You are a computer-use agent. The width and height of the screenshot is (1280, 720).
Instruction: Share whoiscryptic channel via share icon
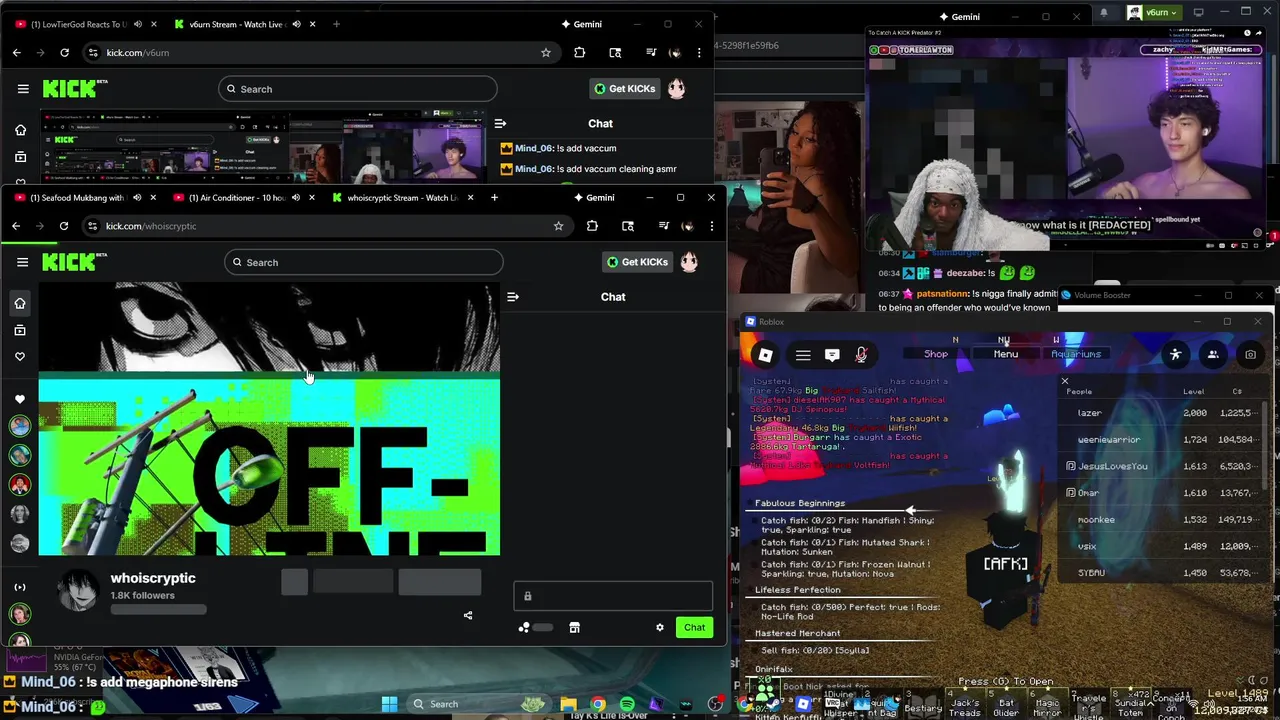pyautogui.click(x=468, y=615)
